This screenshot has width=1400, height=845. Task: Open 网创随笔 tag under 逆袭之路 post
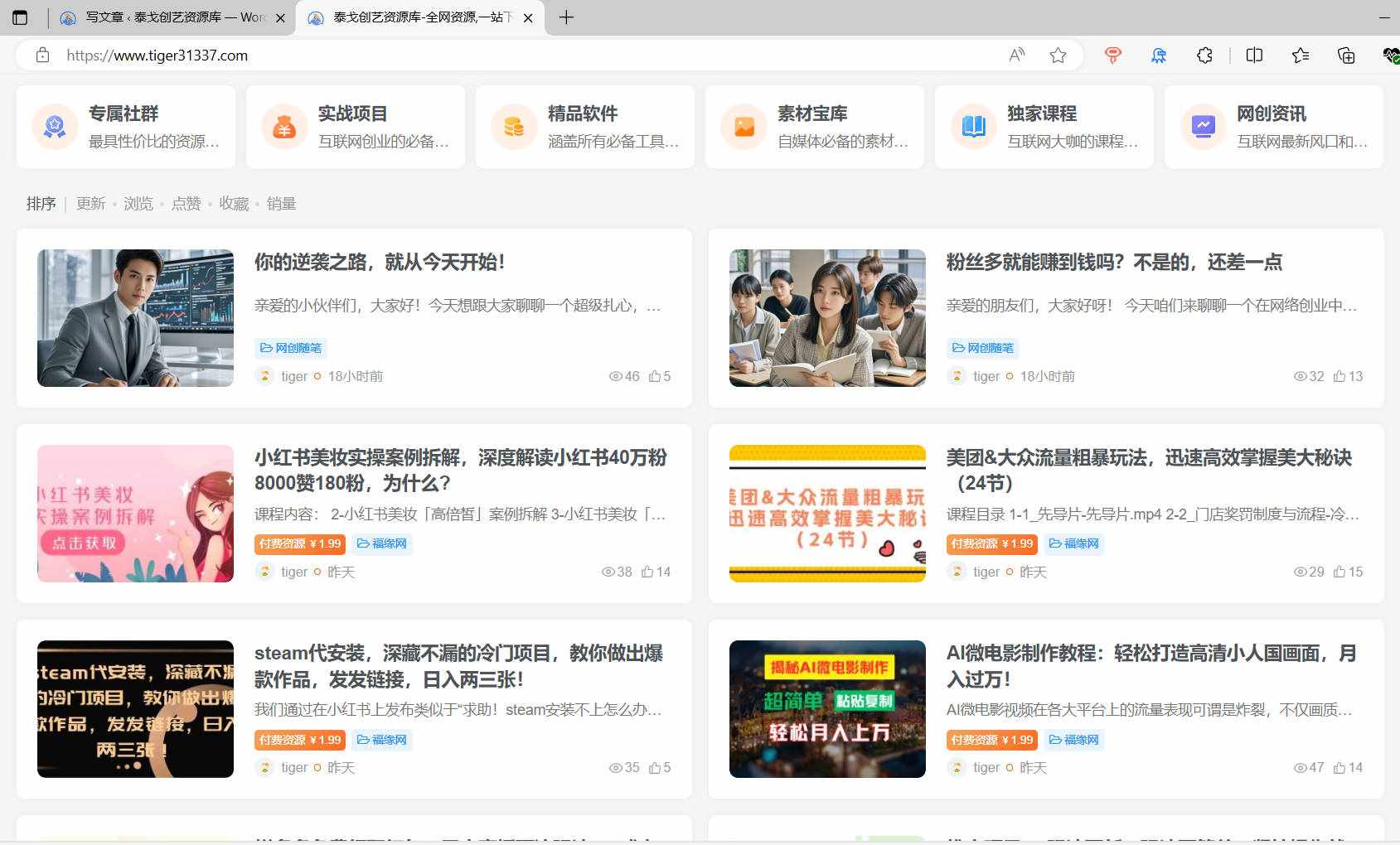point(290,348)
